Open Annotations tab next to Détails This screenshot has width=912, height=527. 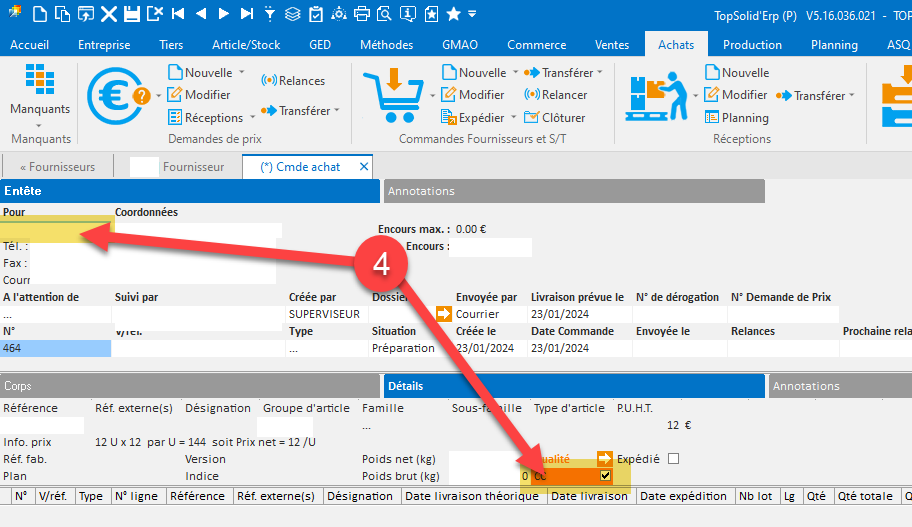click(840, 386)
